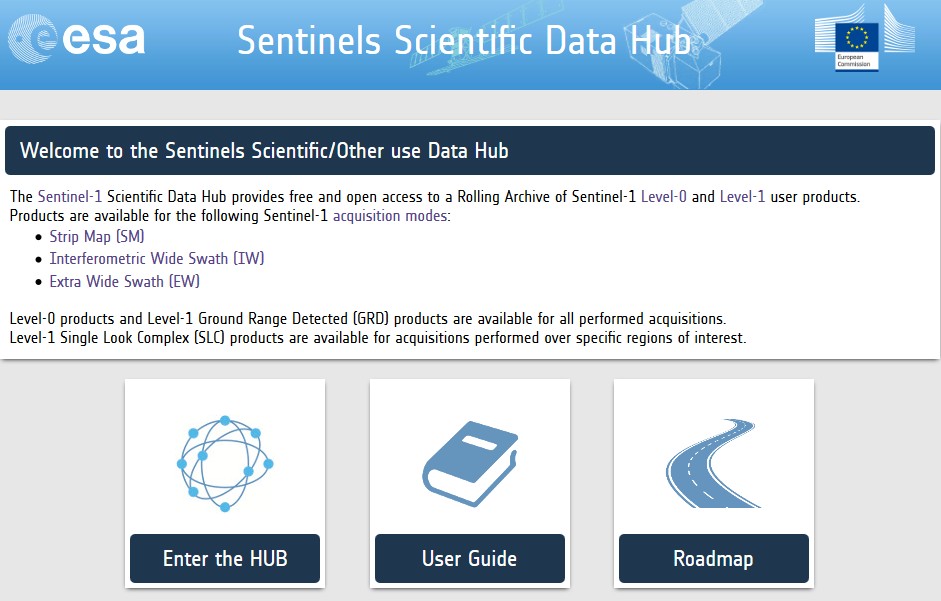Open the Level-1 product link
The height and width of the screenshot is (601, 941).
pos(742,197)
